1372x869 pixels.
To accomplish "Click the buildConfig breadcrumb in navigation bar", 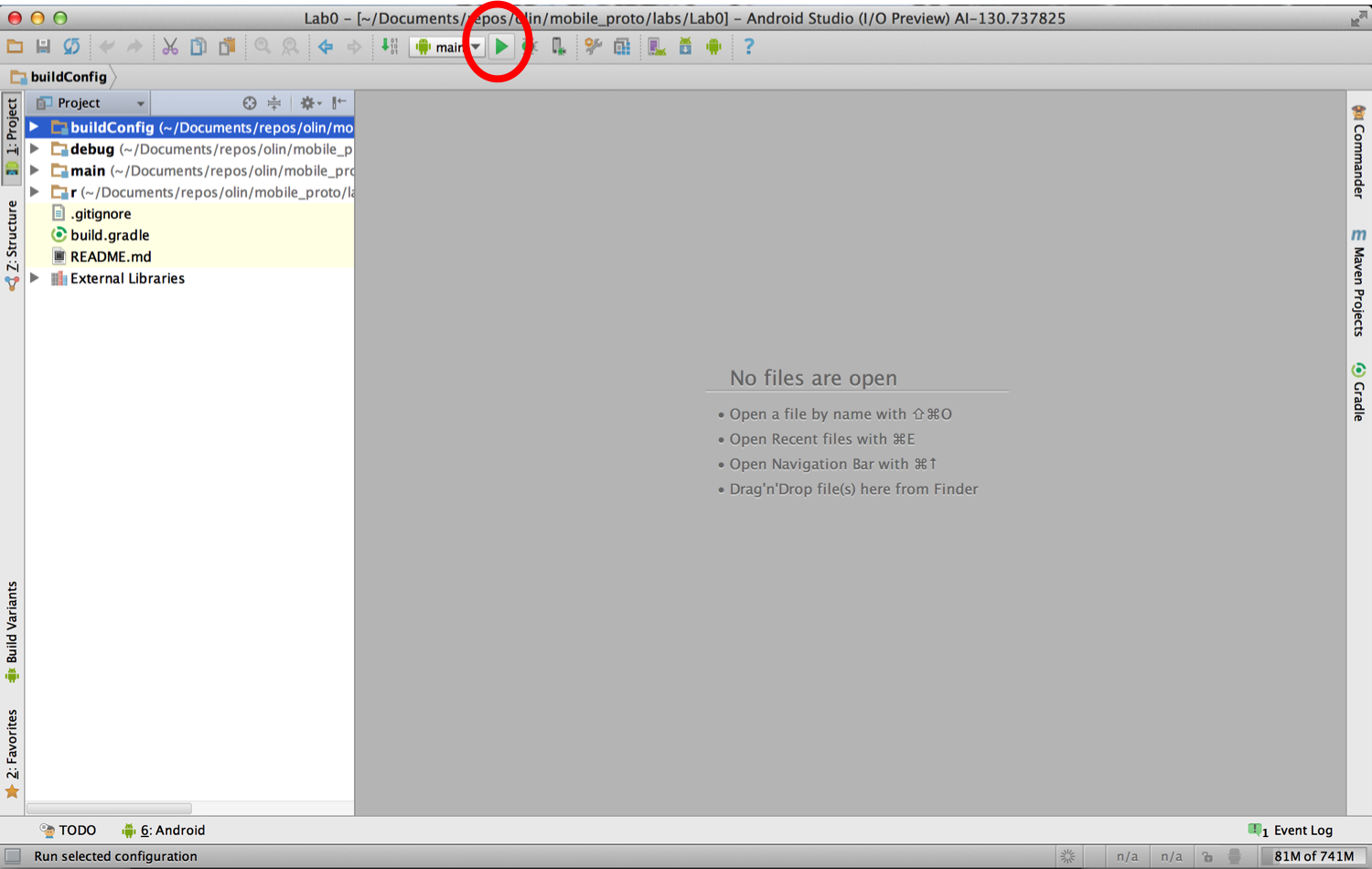I will pyautogui.click(x=59, y=77).
